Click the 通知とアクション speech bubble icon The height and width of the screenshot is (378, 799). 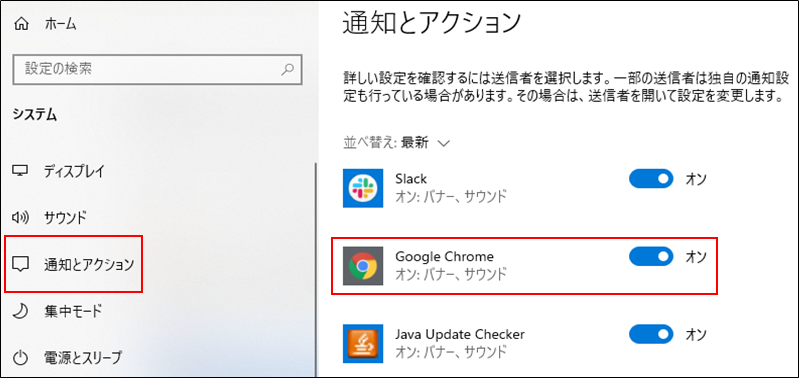click(20, 264)
